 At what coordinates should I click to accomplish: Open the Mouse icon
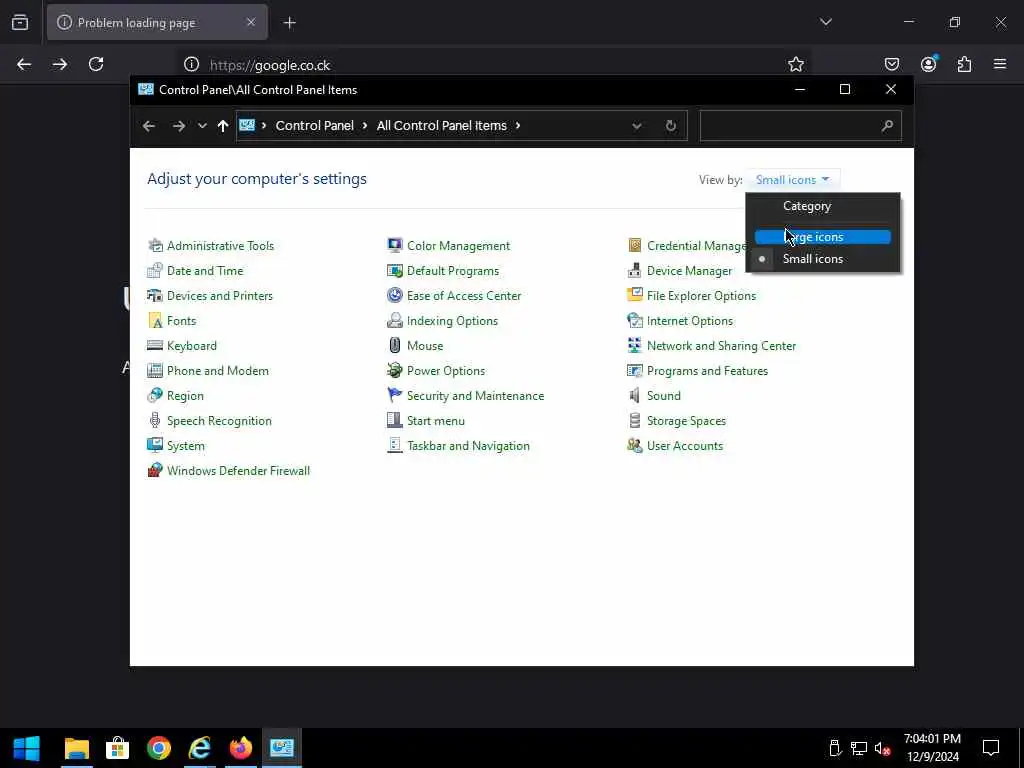click(394, 345)
